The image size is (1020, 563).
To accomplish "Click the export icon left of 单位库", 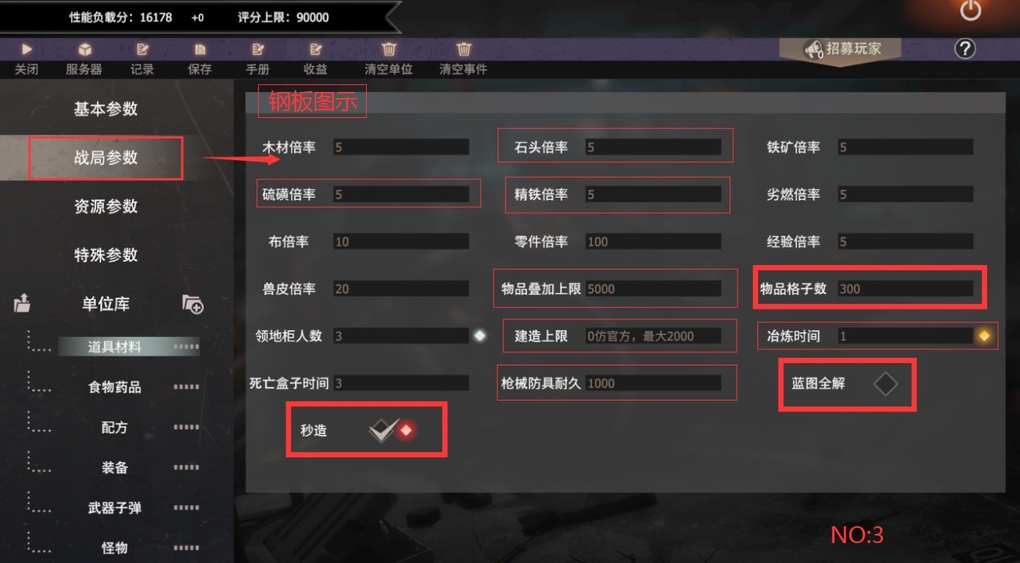I will [22, 303].
